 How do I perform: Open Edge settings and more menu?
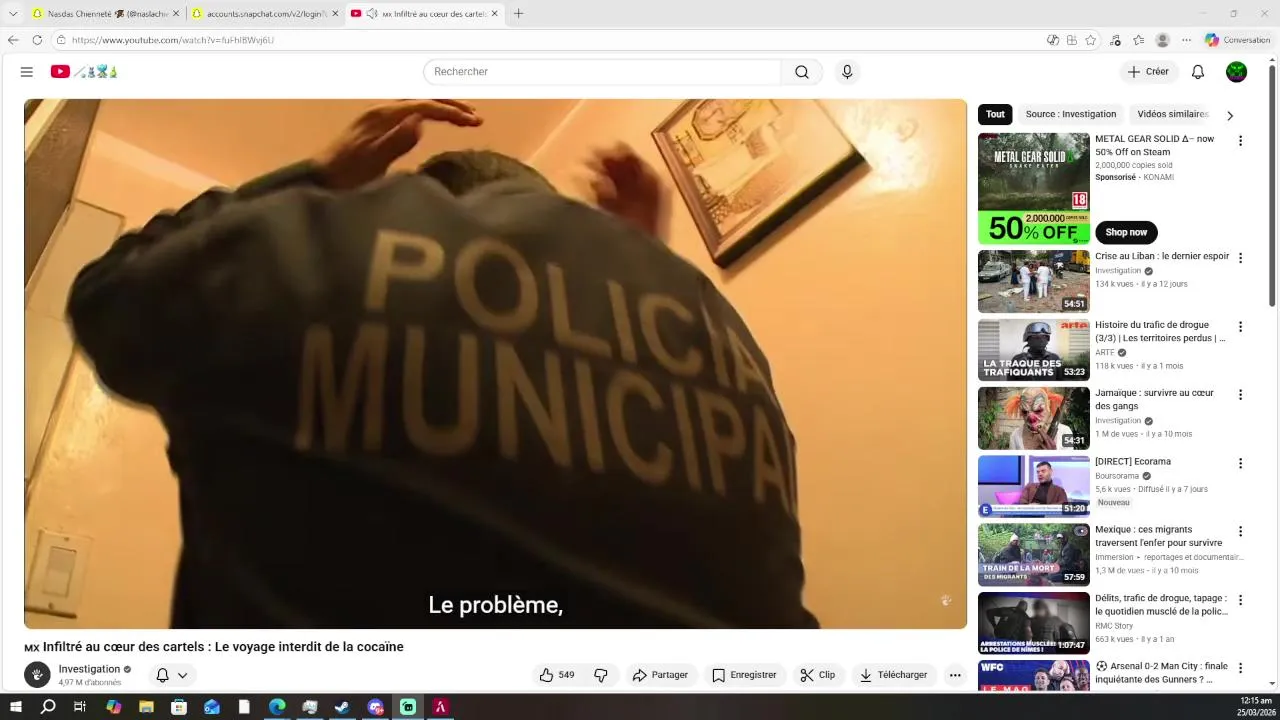point(1186,40)
